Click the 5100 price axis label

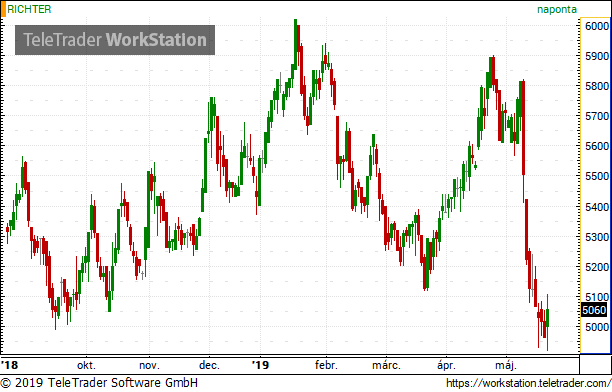597,297
